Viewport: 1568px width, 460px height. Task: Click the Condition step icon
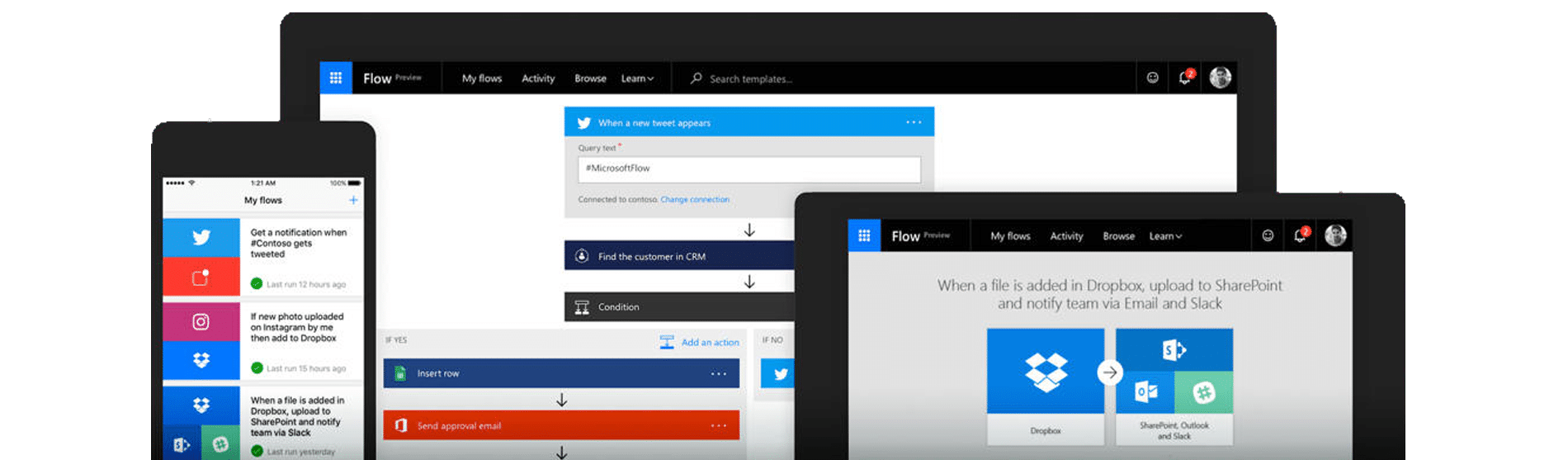[582, 307]
